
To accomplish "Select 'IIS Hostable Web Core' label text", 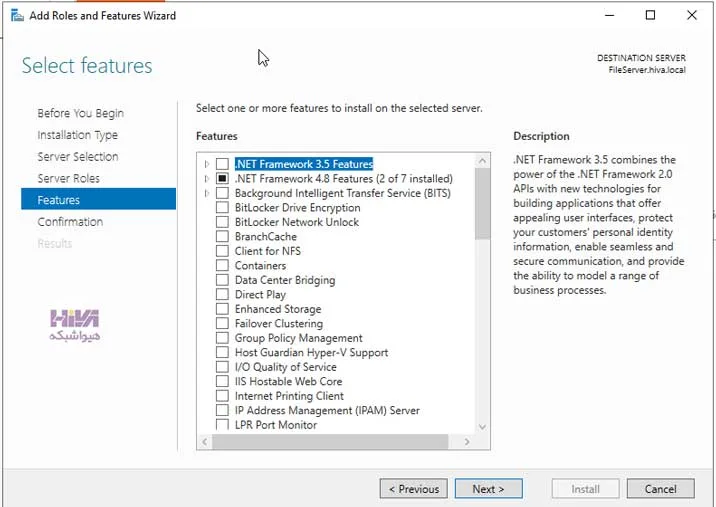I will tap(288, 382).
